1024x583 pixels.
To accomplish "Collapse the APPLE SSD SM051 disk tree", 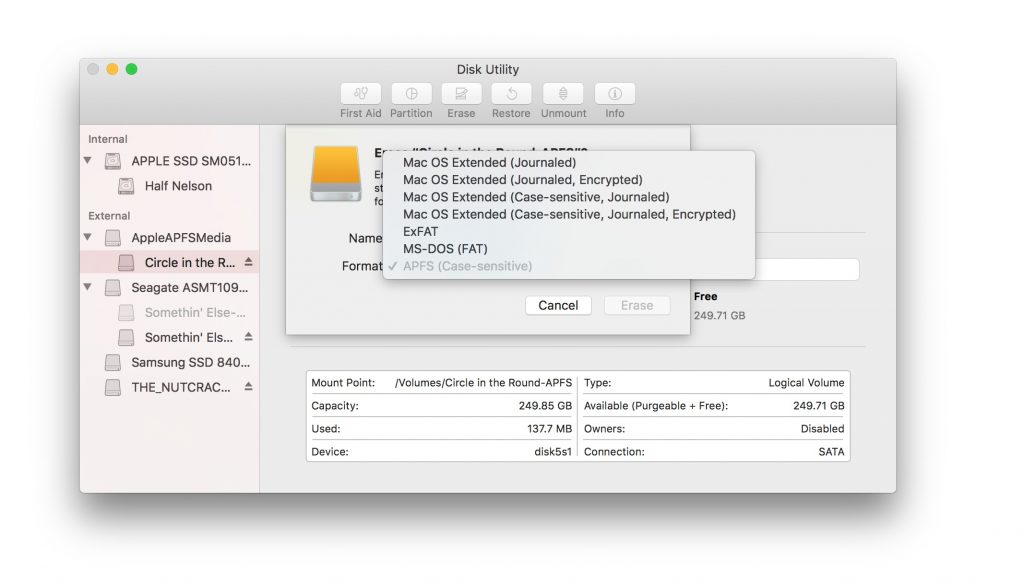I will [88, 161].
